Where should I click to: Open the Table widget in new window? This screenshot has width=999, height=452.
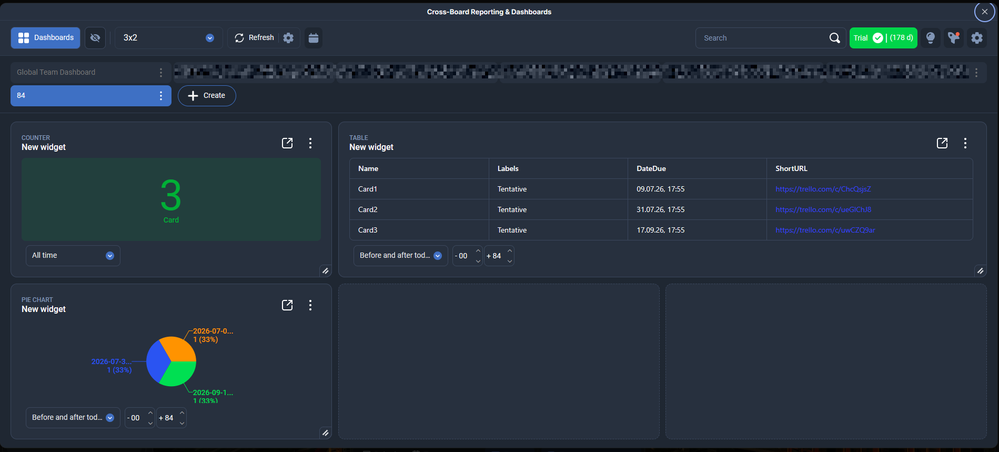pyautogui.click(x=942, y=143)
